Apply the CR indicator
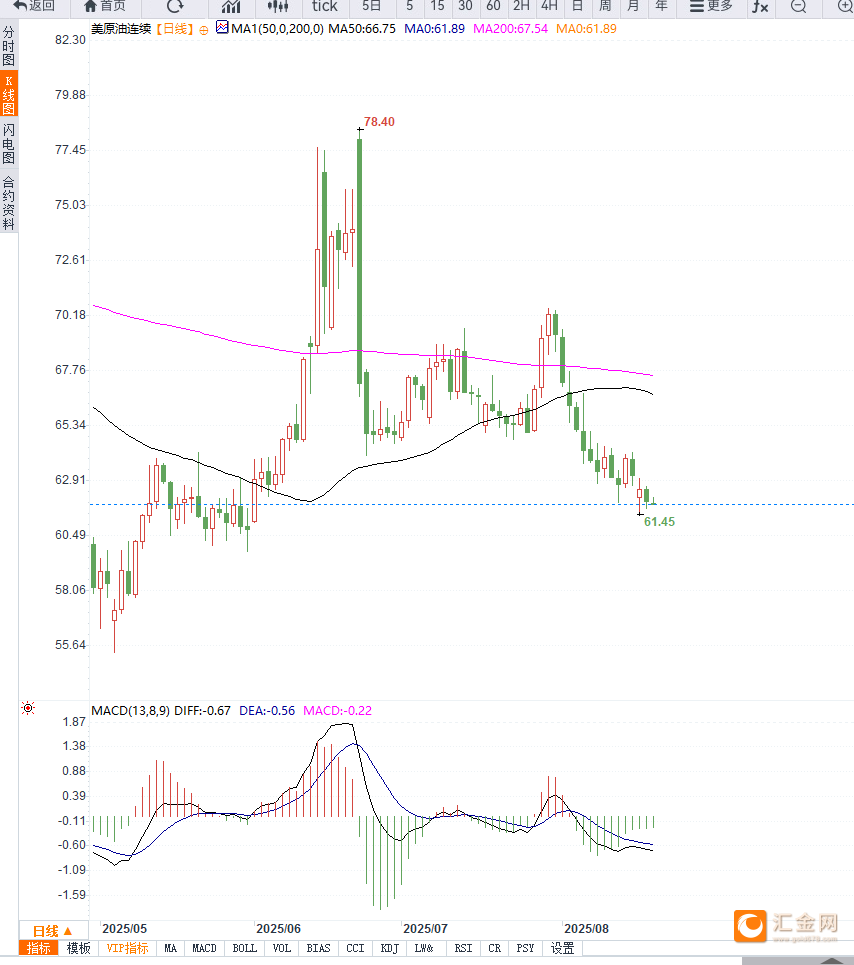 pyautogui.click(x=495, y=948)
